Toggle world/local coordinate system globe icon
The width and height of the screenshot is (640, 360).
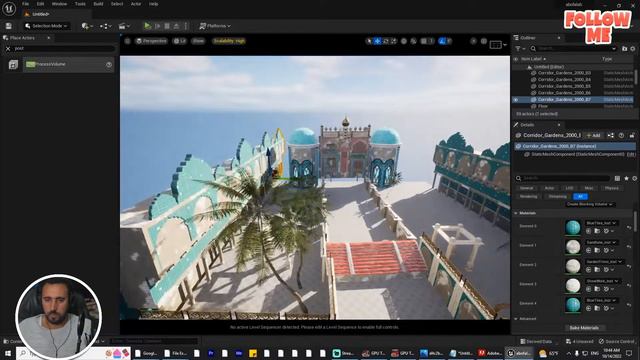pyautogui.click(x=404, y=41)
